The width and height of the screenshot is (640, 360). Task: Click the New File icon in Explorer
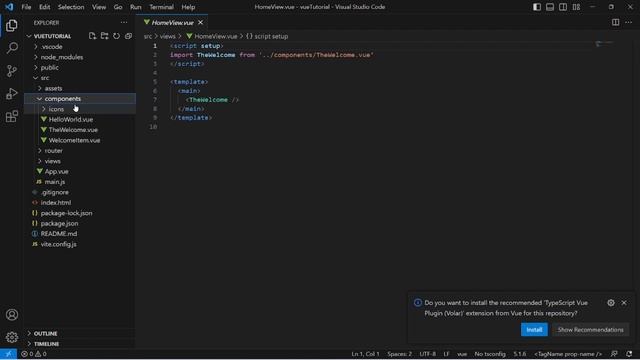92,36
